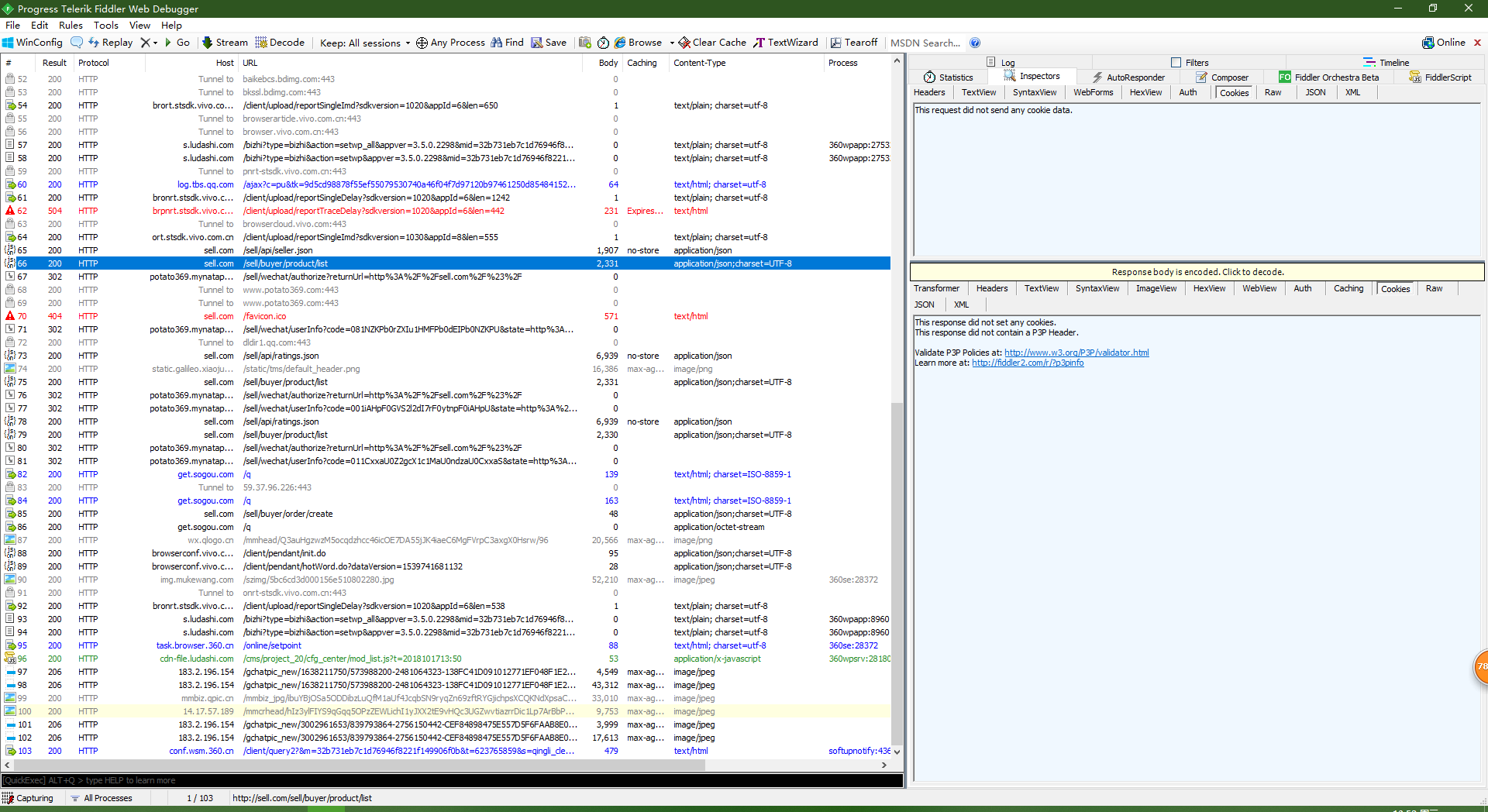Open WinConfig from the toolbar
Viewport: 1488px width, 812px height.
33,43
